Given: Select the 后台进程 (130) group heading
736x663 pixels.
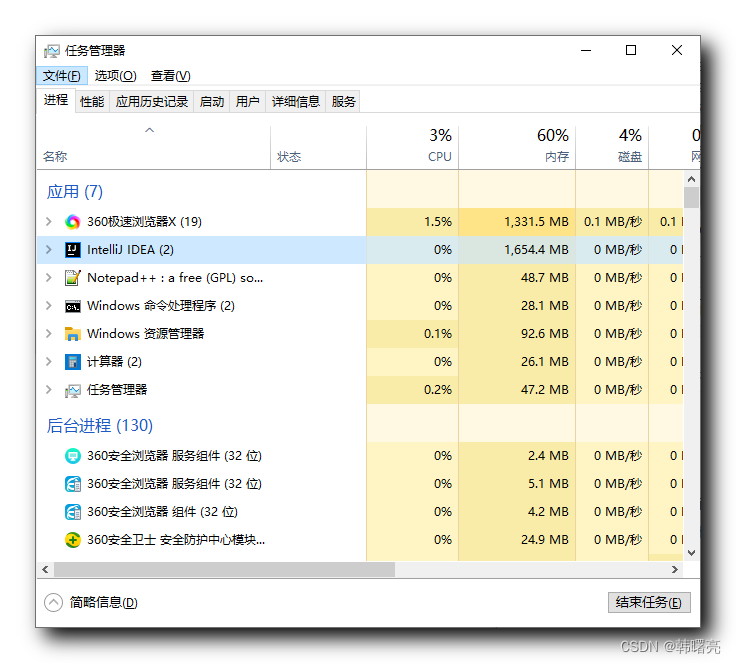Looking at the screenshot, I should pos(100,425).
